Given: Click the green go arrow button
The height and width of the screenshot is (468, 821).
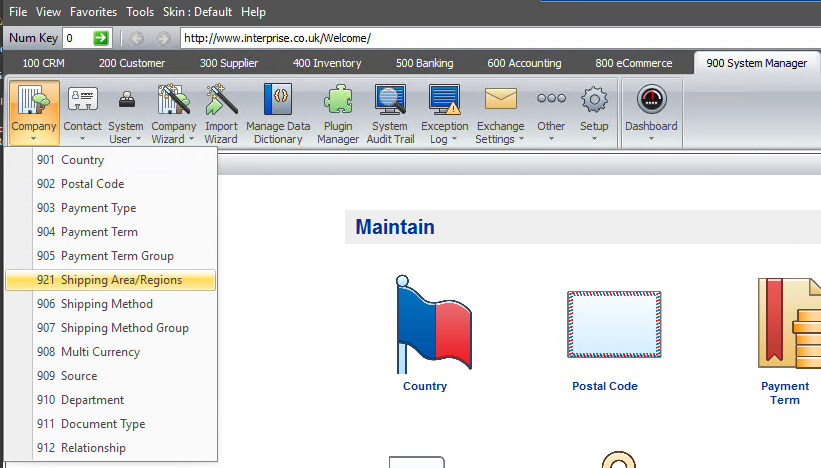Looking at the screenshot, I should tap(101, 38).
